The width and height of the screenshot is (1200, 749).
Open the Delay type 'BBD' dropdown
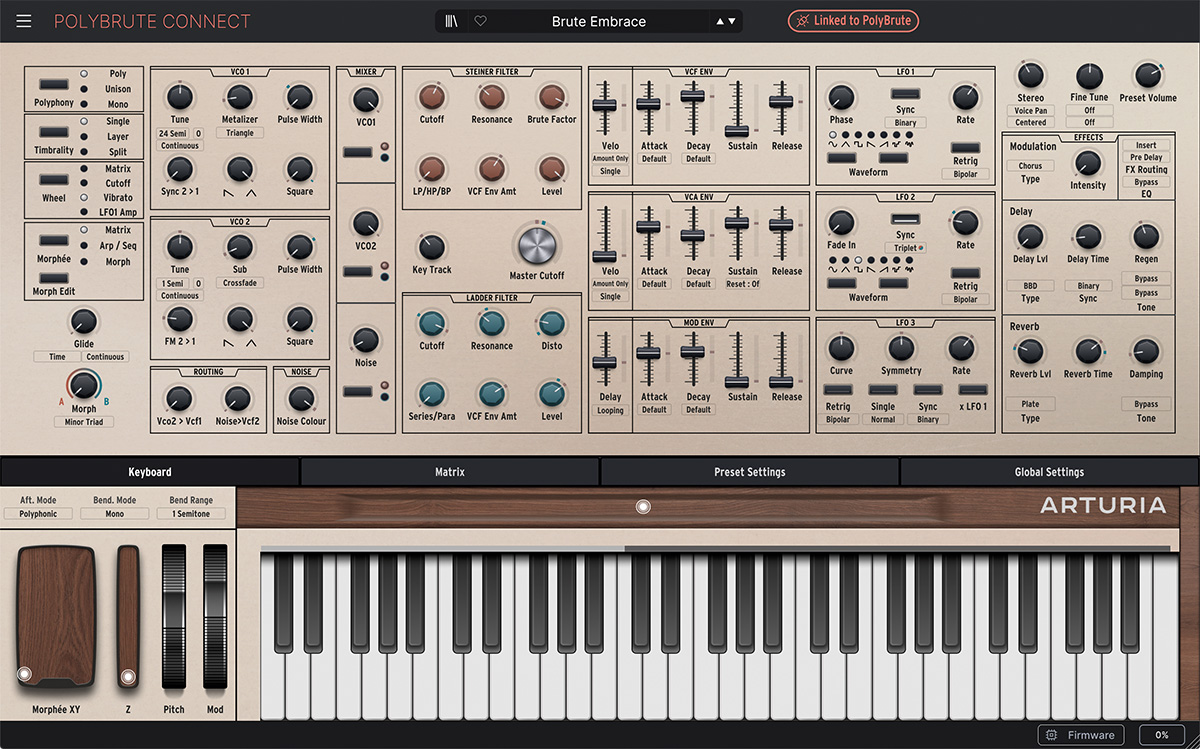1030,286
